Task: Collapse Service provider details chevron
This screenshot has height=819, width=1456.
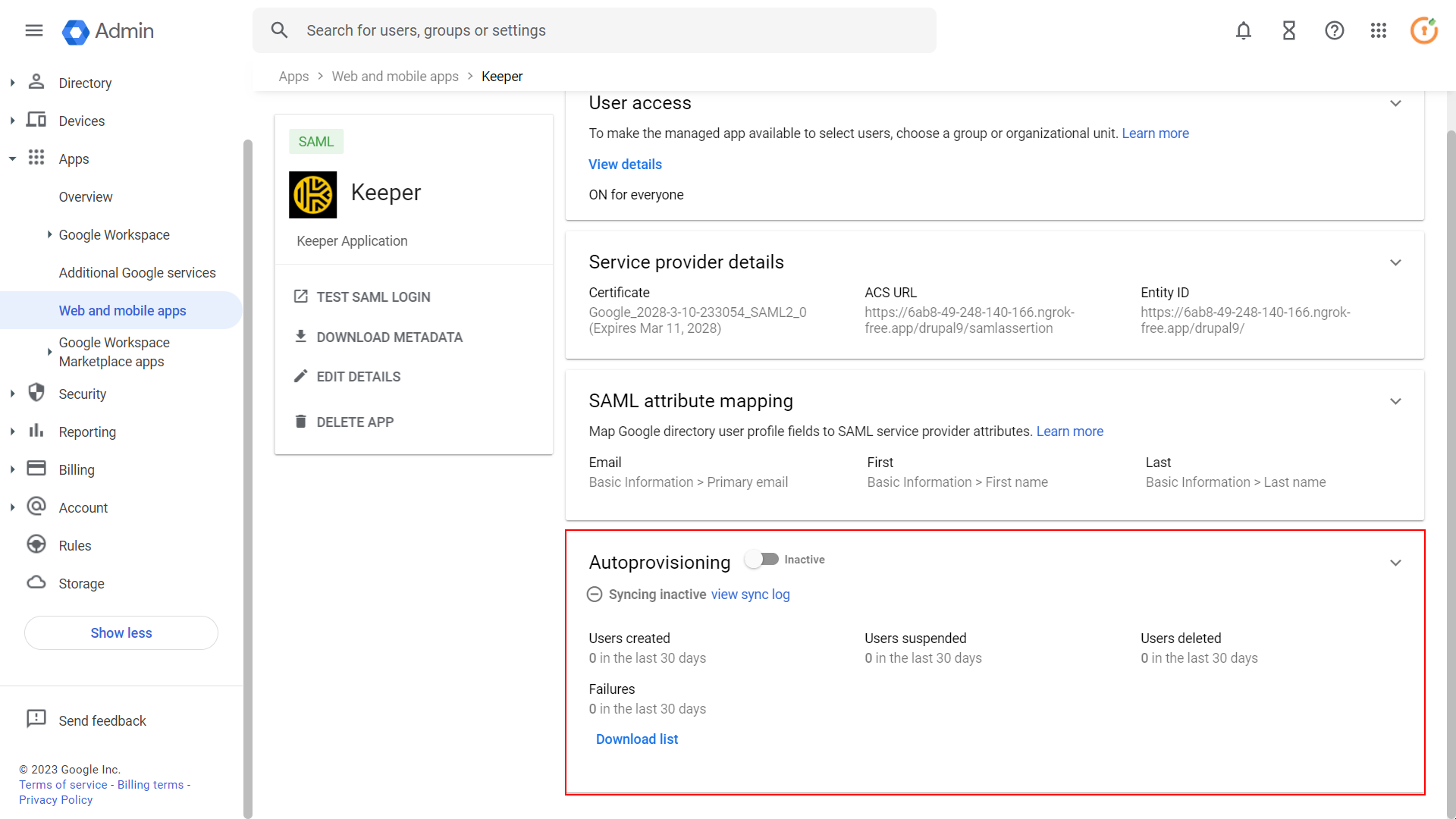Action: (x=1395, y=262)
